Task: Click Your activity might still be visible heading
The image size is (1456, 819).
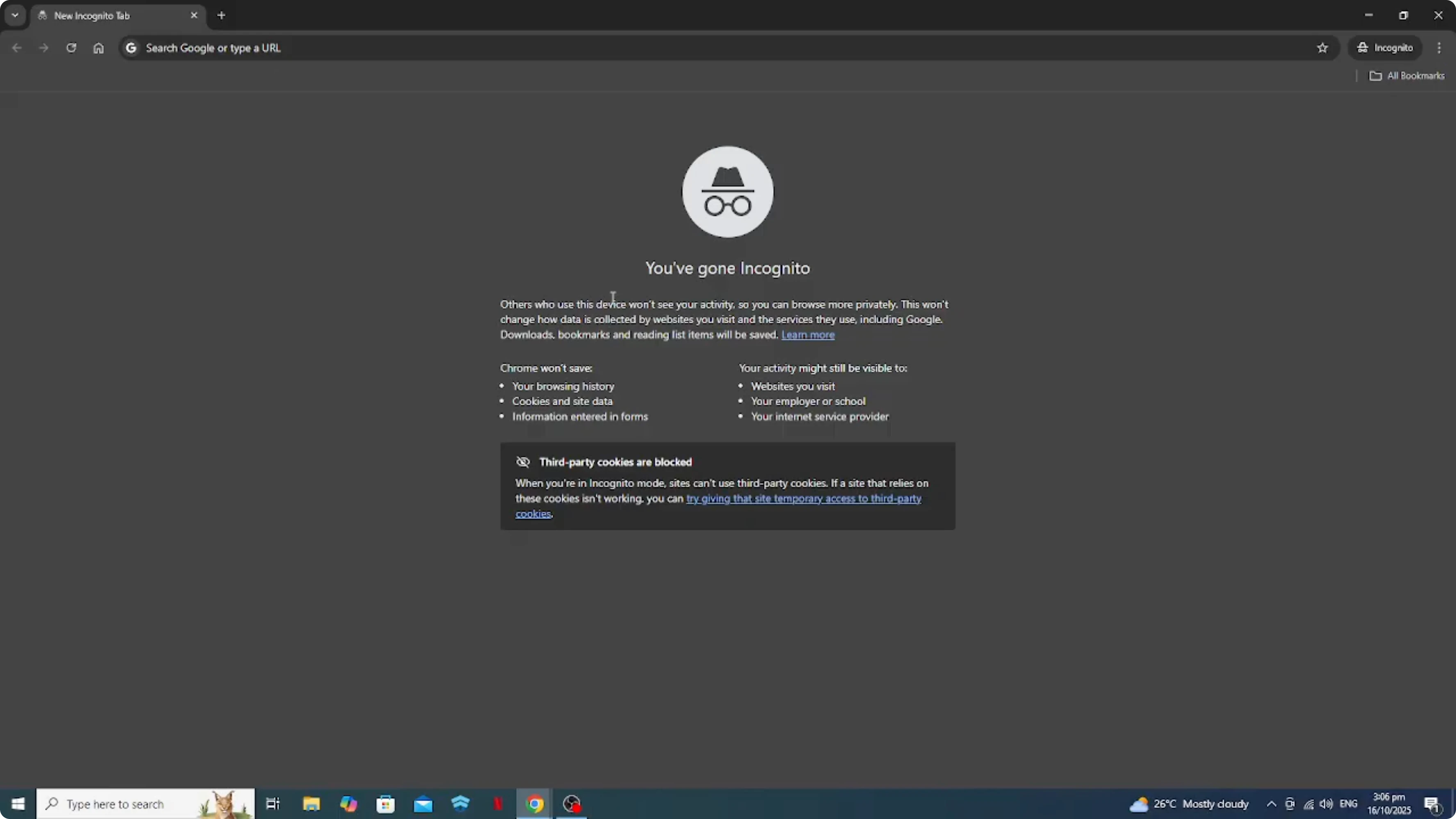Action: (x=823, y=368)
